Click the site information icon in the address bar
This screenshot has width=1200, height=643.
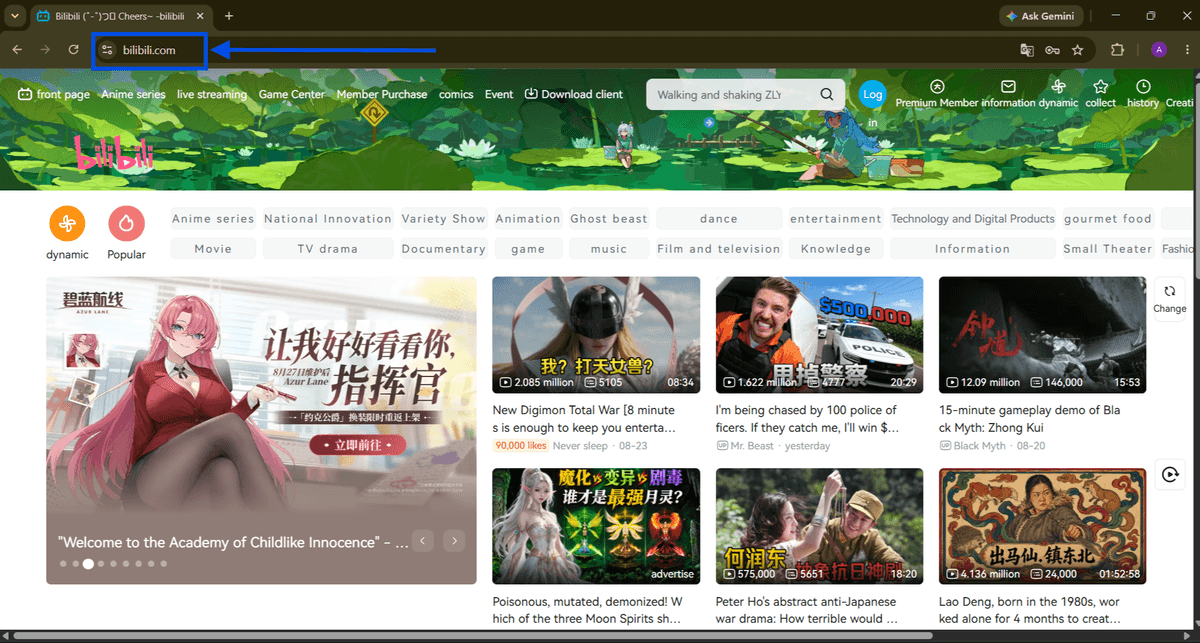pos(107,50)
